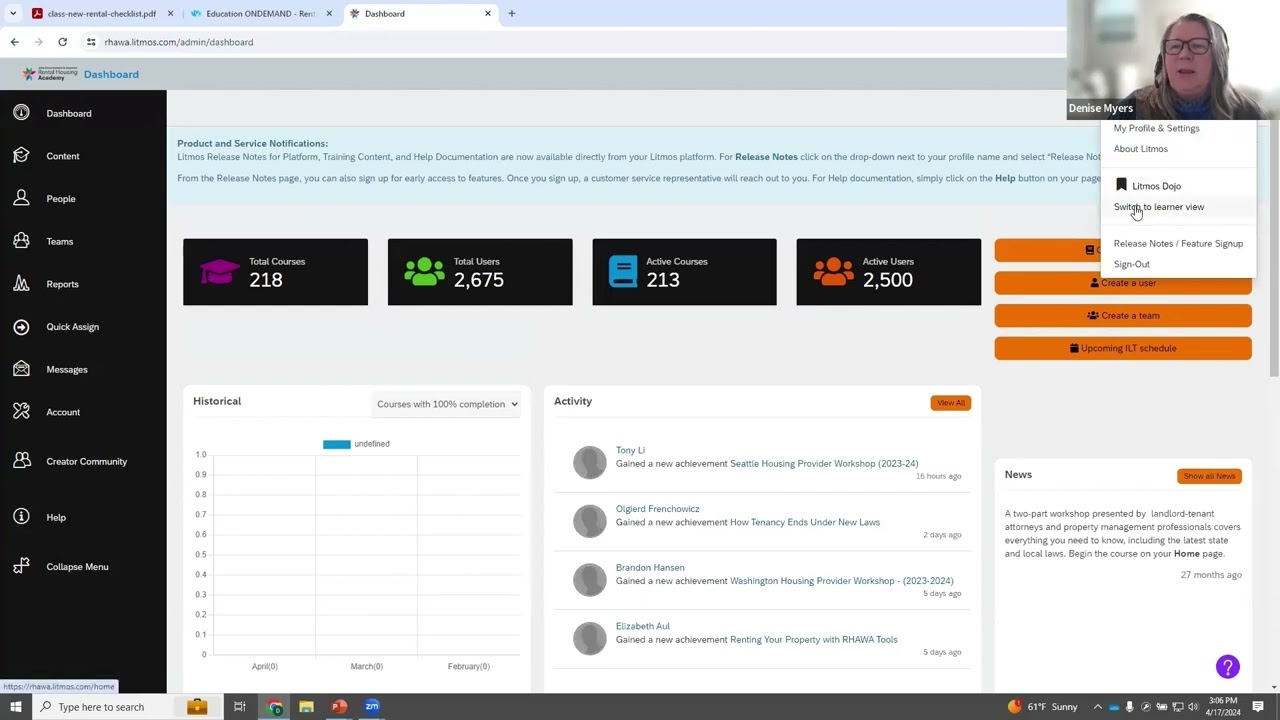Open the Reports sidebar icon

(x=21, y=284)
